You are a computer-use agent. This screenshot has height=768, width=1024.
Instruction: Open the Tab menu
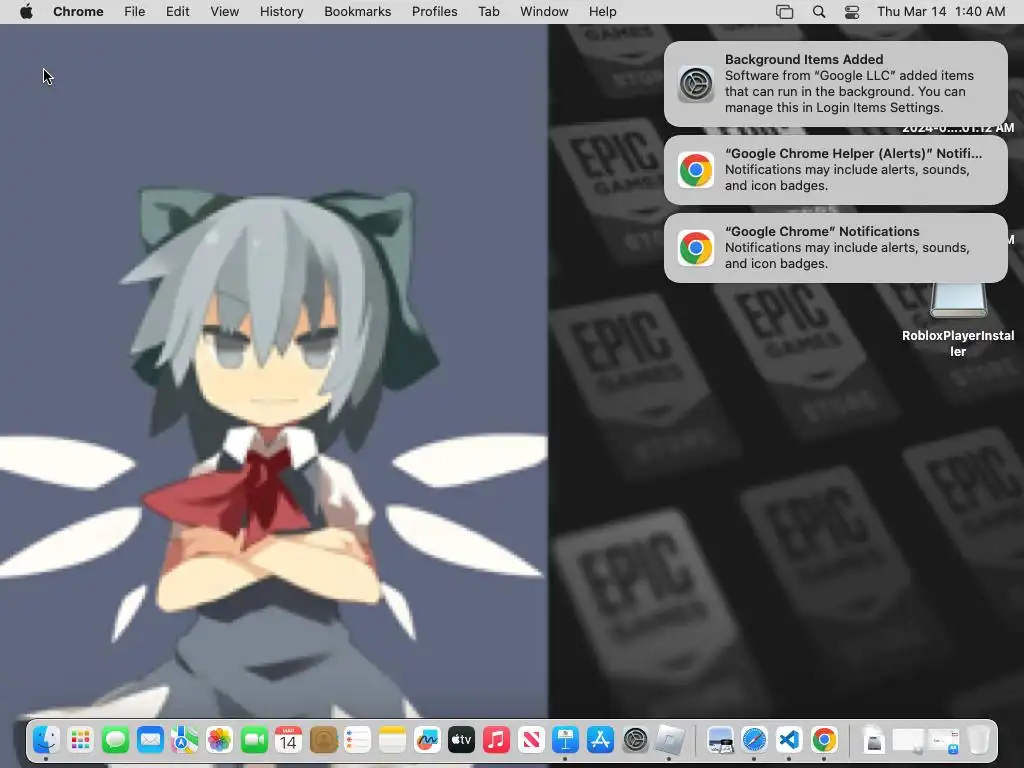click(488, 12)
